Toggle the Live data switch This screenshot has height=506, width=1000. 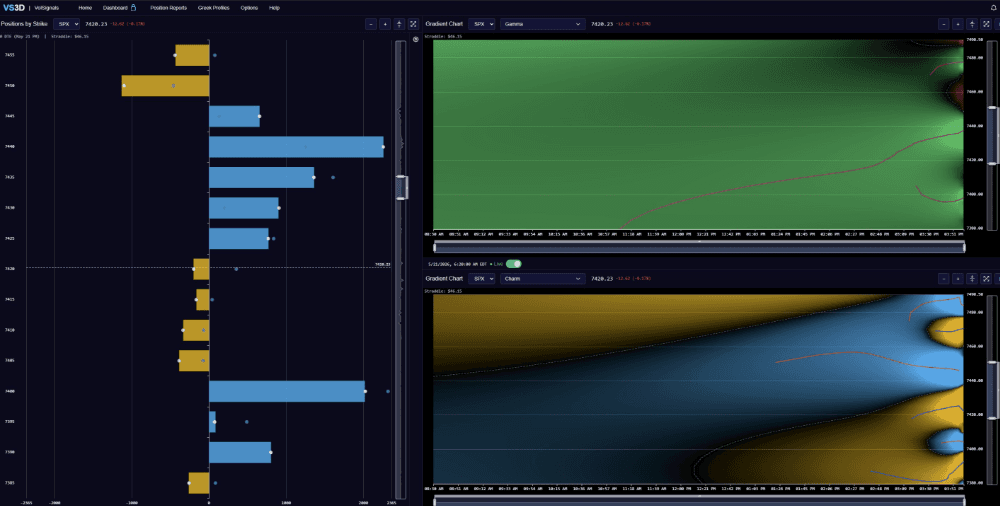coord(513,264)
